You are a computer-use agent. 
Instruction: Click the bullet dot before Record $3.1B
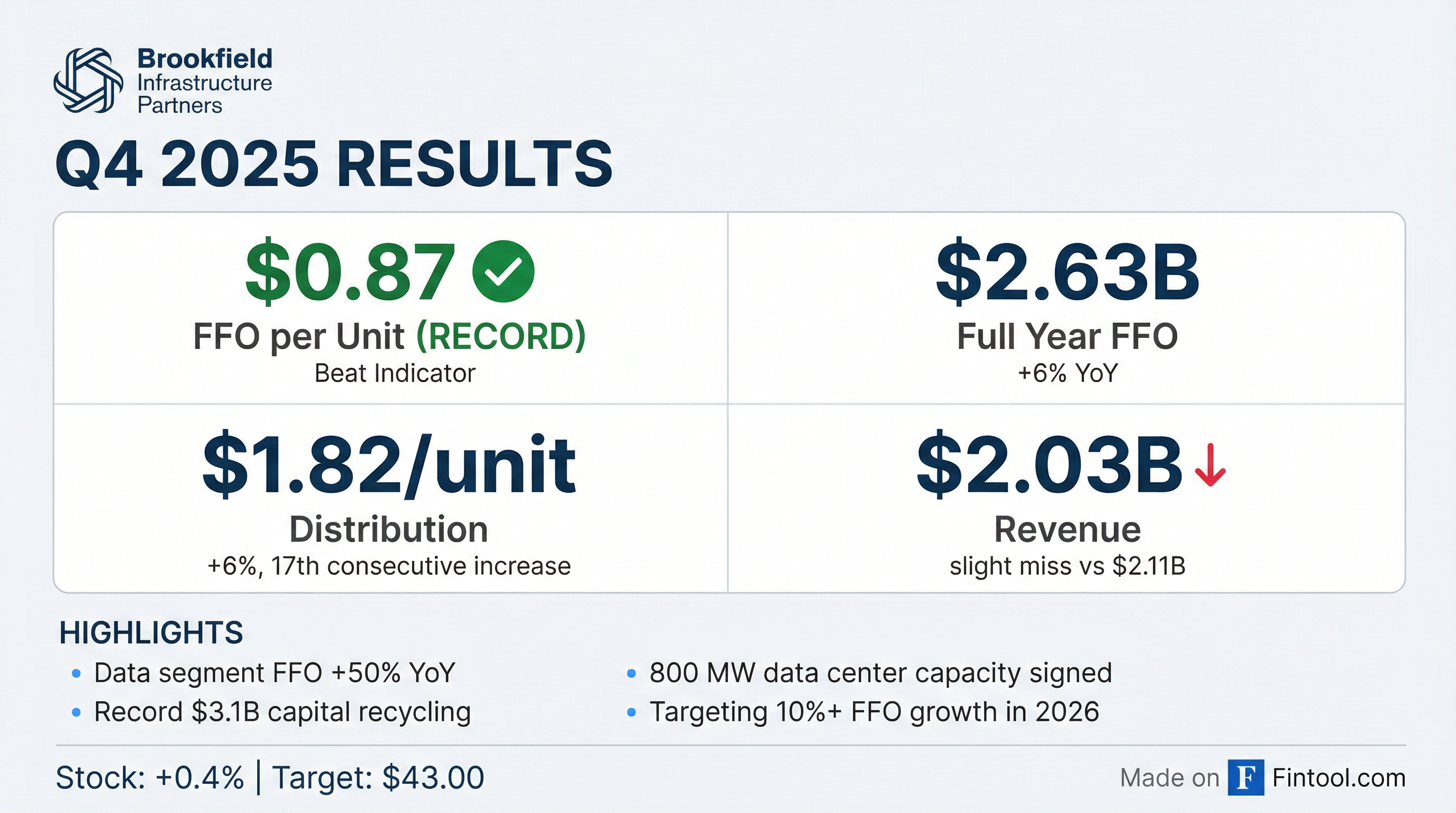(76, 712)
